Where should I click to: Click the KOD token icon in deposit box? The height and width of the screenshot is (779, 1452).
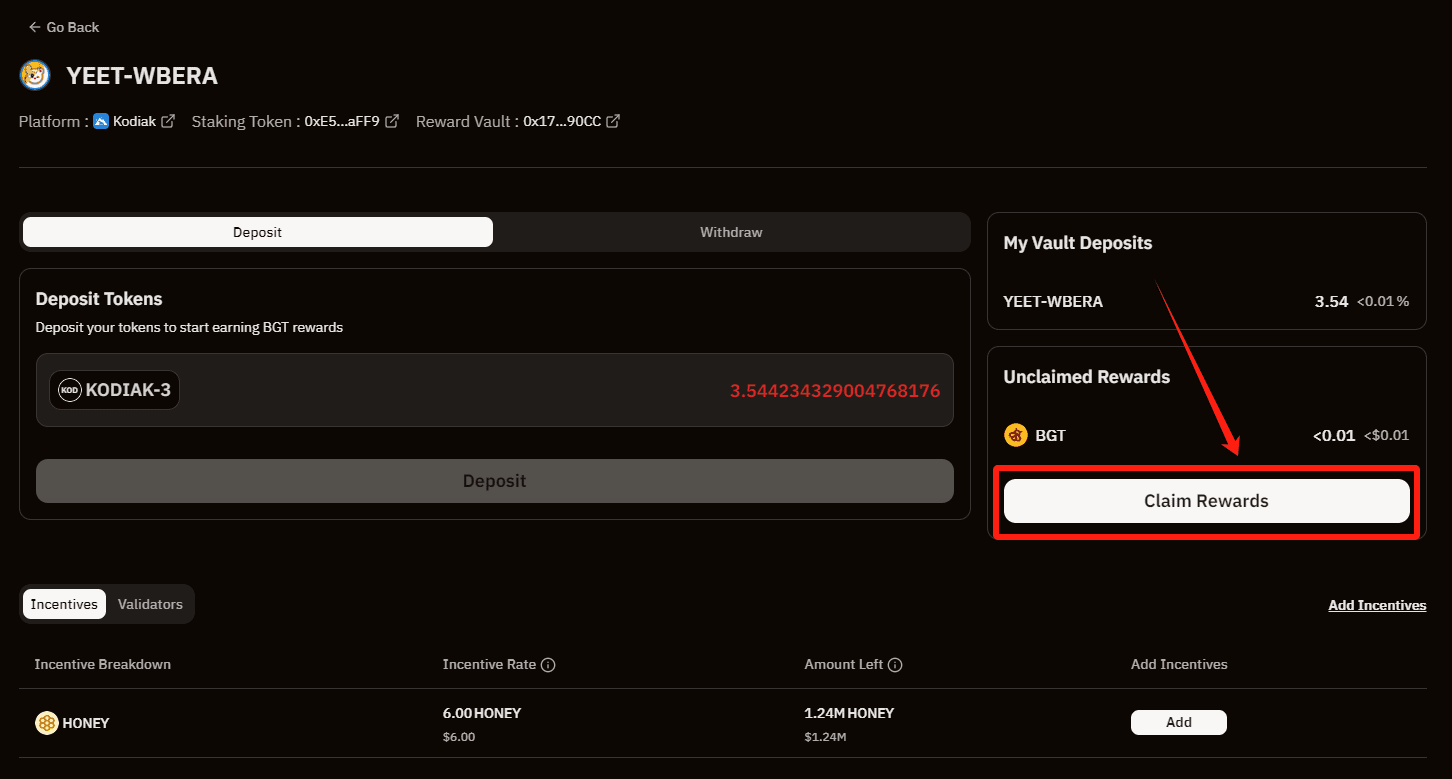[69, 390]
